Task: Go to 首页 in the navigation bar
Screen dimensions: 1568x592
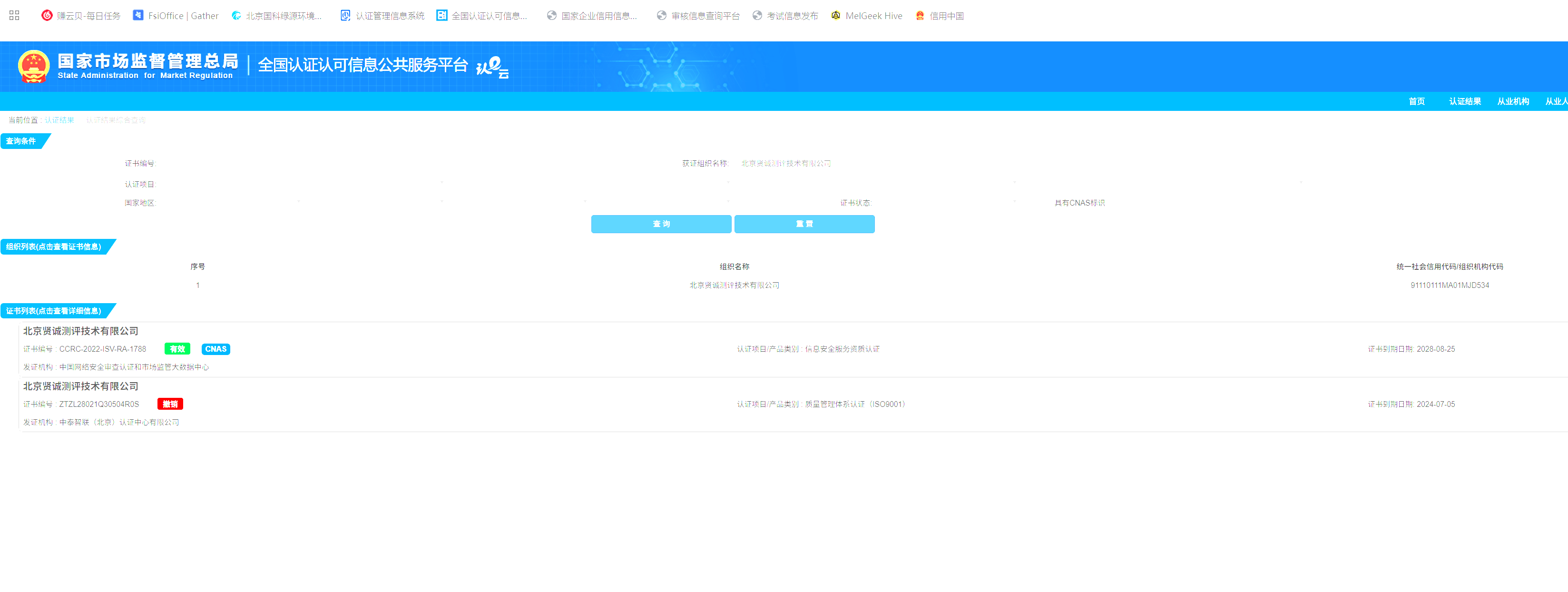Action: click(1416, 101)
